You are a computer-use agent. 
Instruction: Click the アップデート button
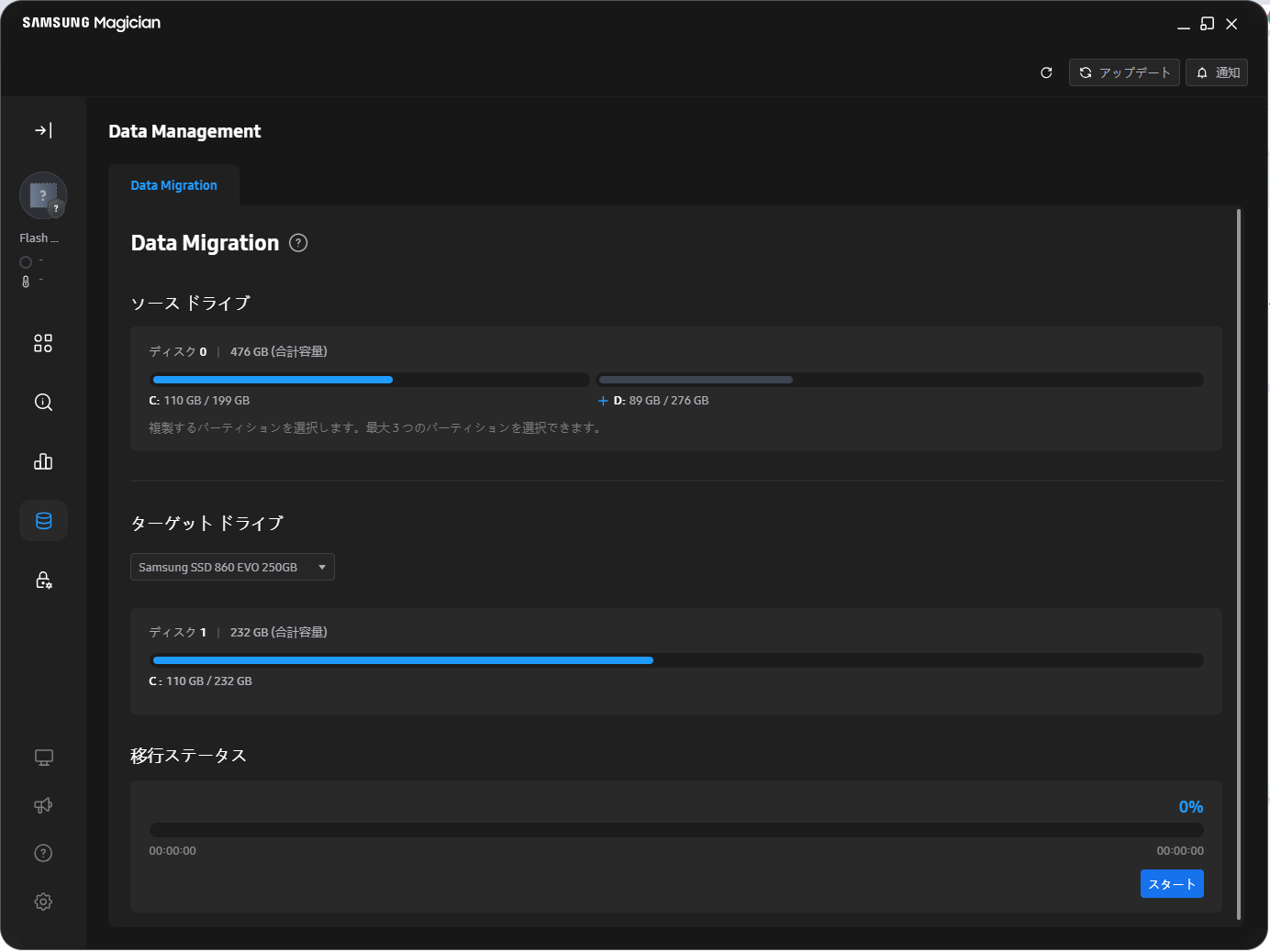click(1124, 72)
